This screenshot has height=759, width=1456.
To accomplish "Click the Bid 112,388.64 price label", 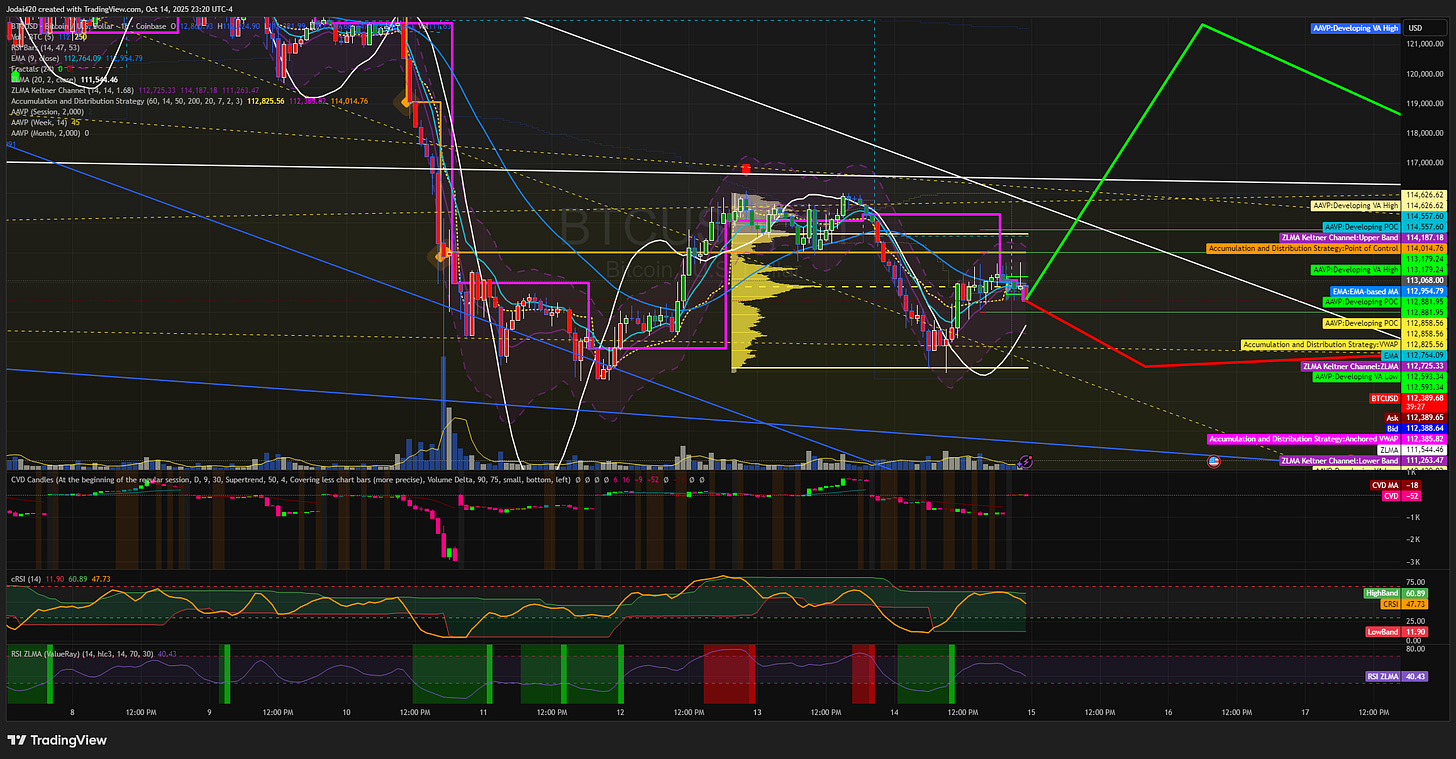I will pos(1418,428).
